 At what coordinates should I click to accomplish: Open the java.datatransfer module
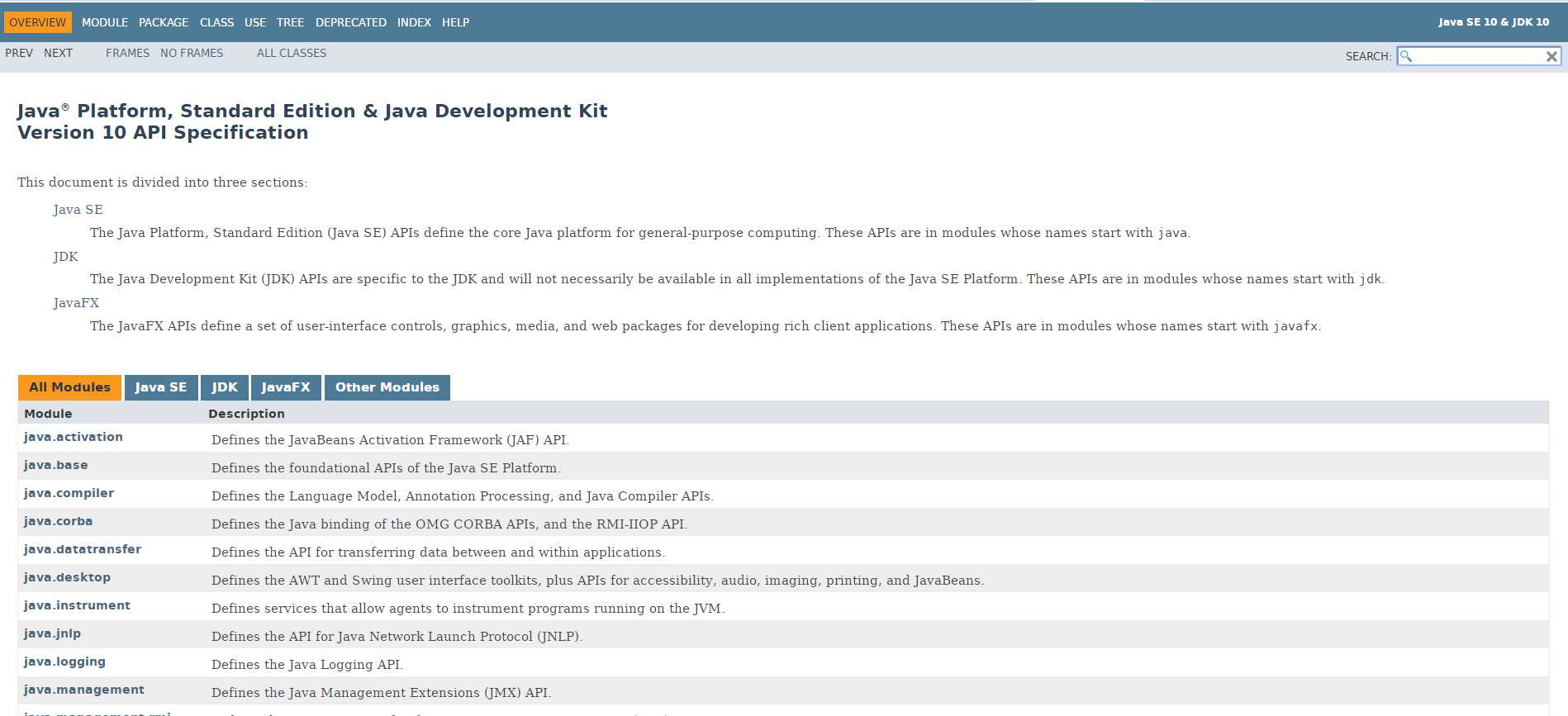click(83, 549)
